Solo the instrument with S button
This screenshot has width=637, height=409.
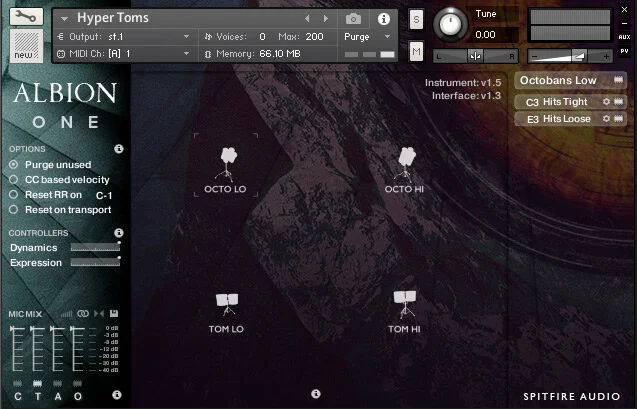click(x=416, y=19)
